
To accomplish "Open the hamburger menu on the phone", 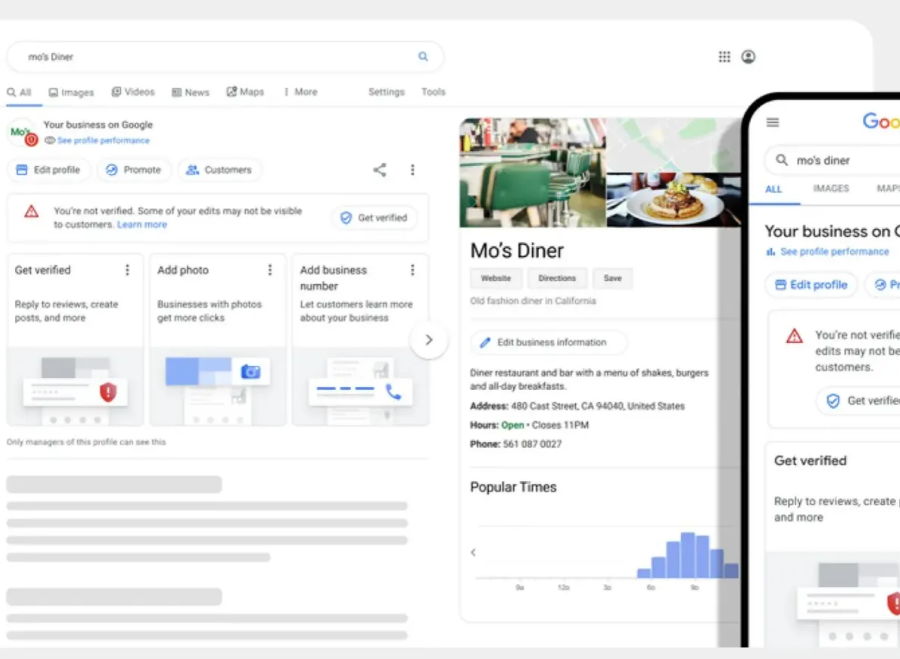I will pos(773,122).
